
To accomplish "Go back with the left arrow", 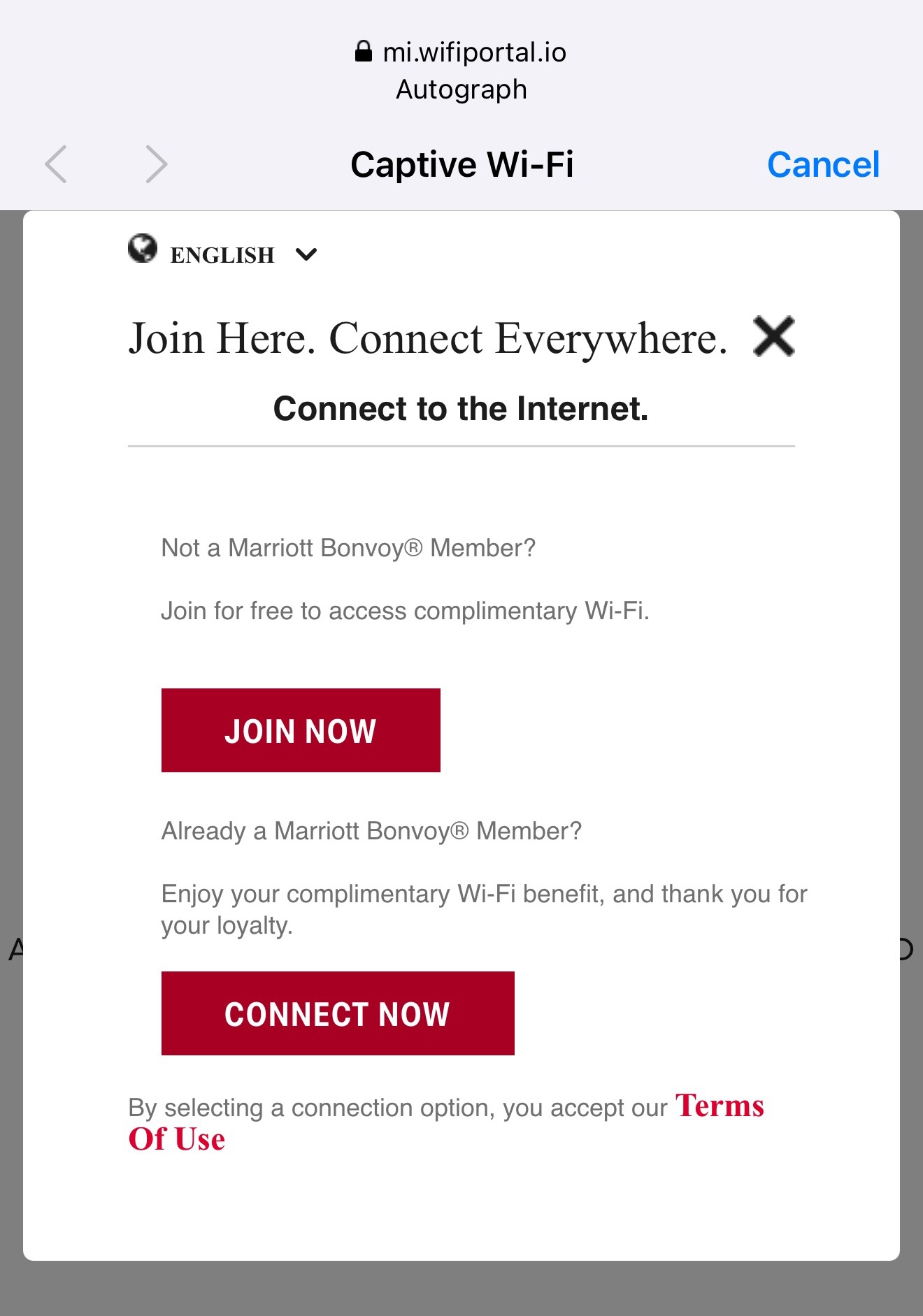I will click(56, 164).
